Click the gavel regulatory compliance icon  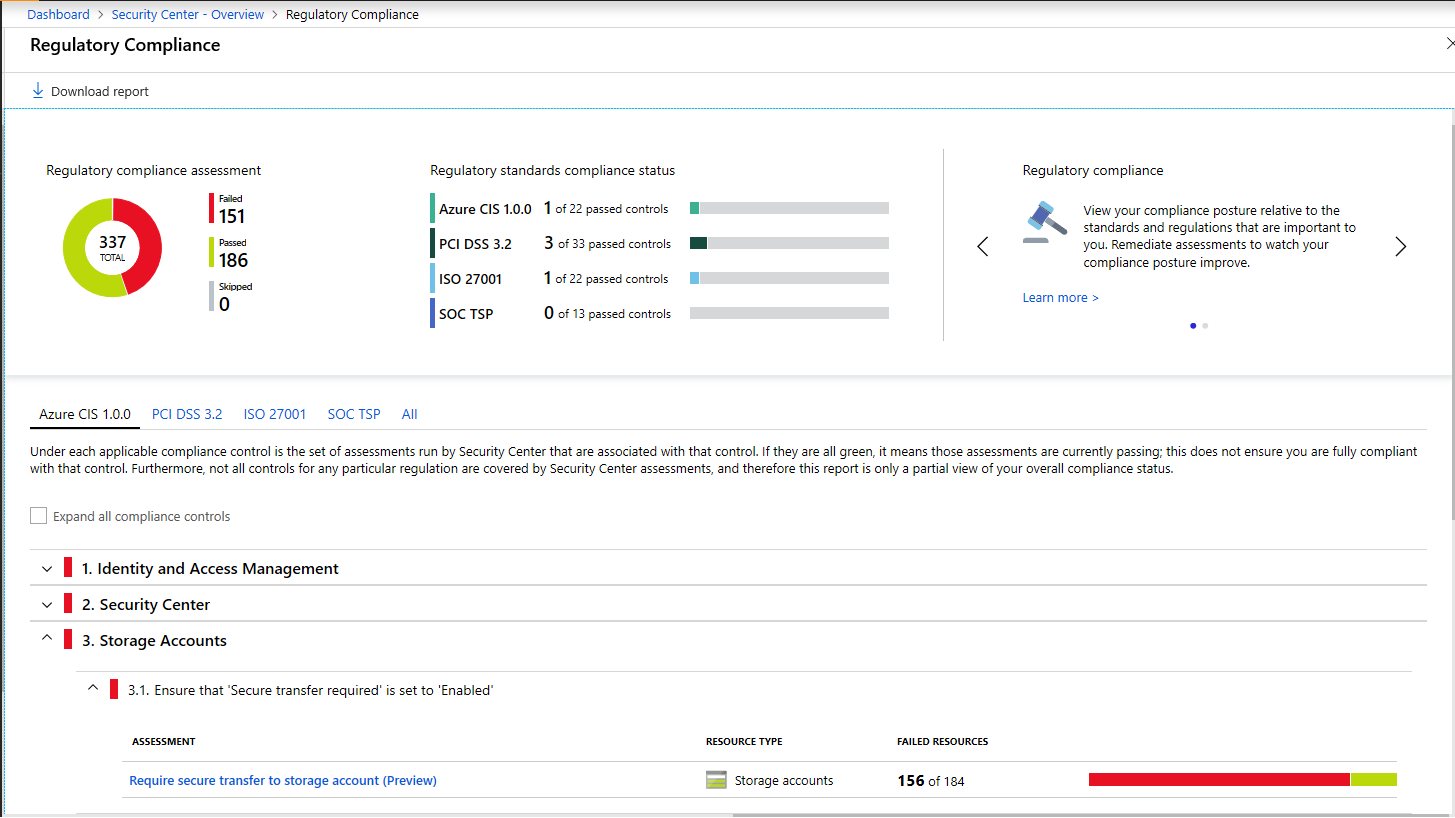coord(1044,221)
